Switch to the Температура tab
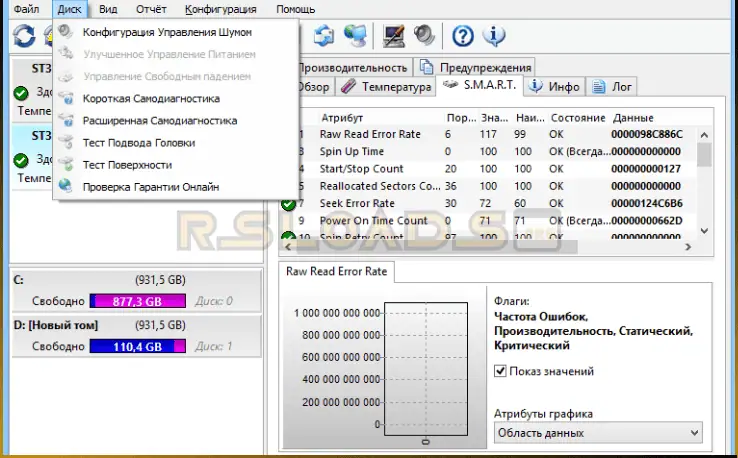 [x=386, y=87]
